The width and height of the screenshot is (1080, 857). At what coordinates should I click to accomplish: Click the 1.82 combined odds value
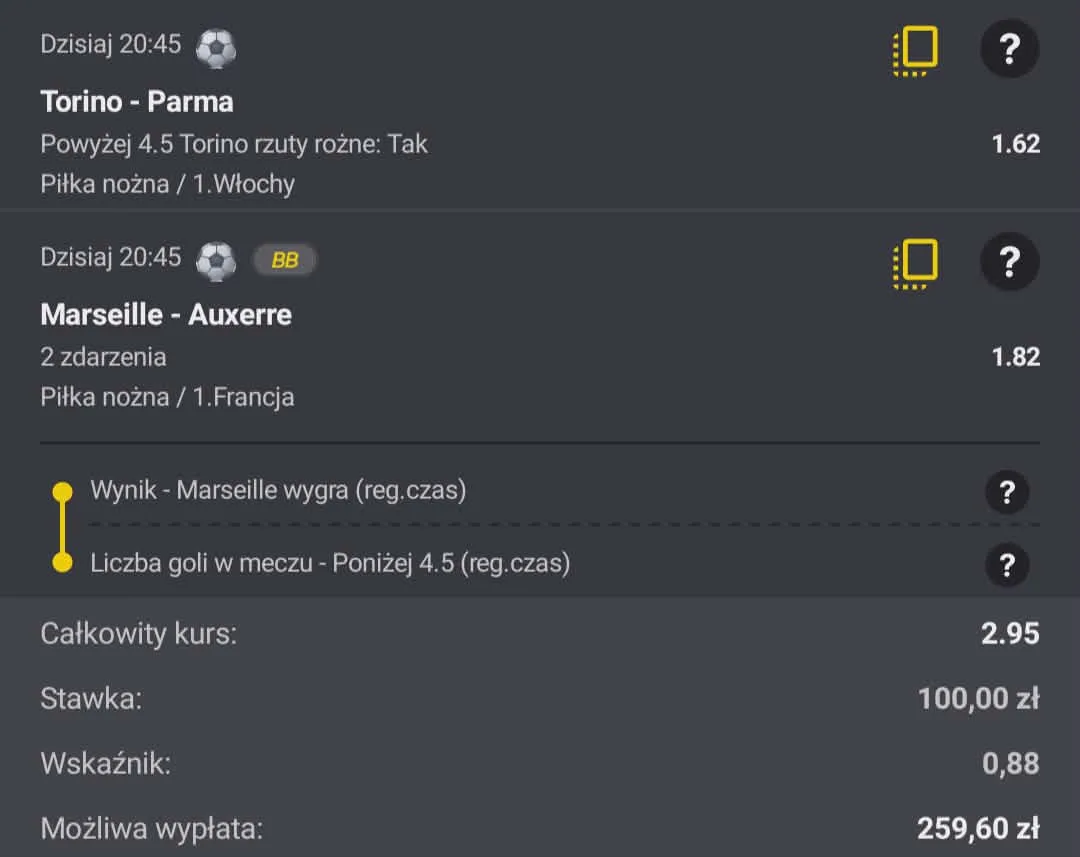pyautogui.click(x=1016, y=357)
